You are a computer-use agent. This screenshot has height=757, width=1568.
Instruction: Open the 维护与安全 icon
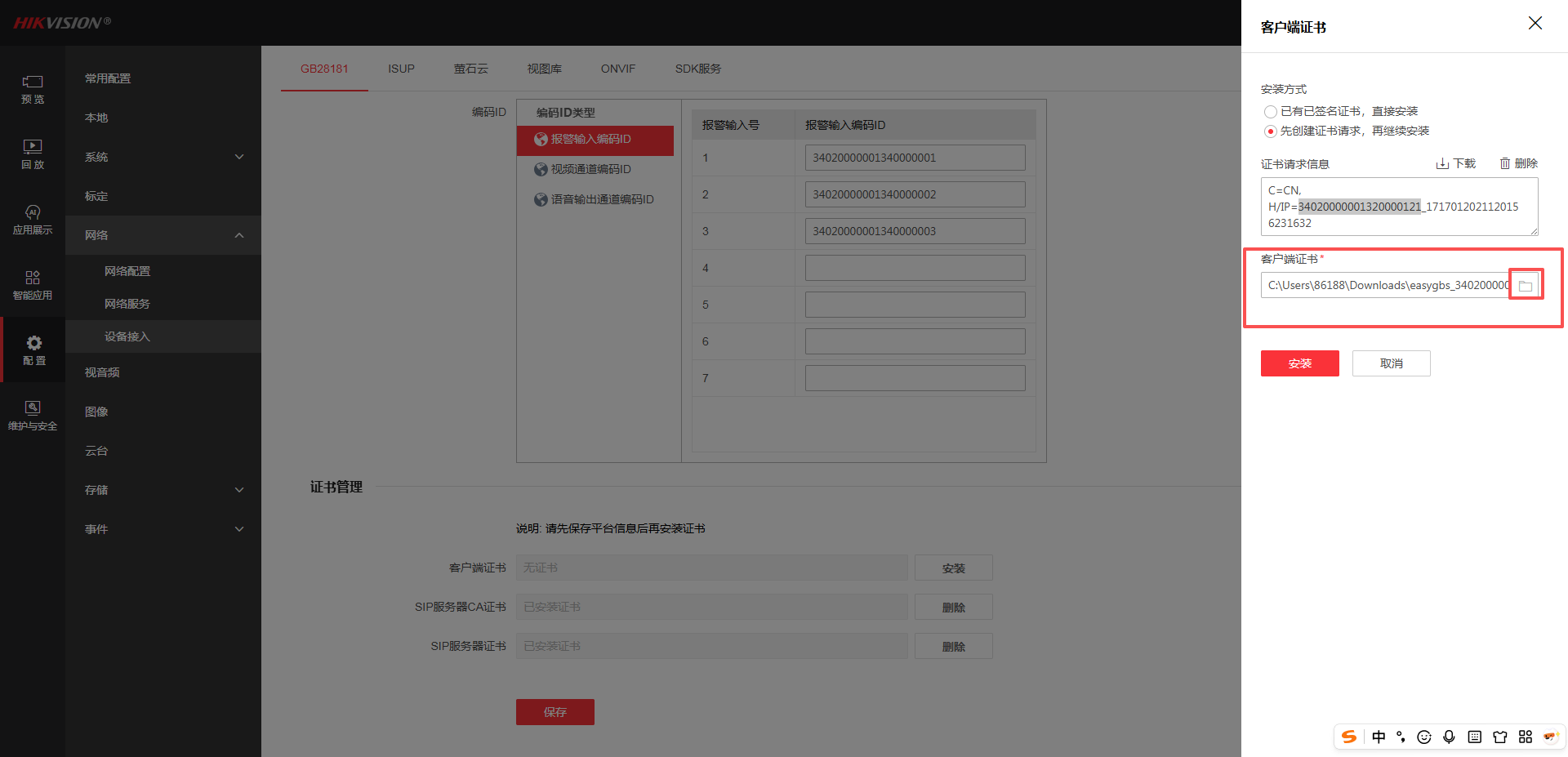coord(33,408)
